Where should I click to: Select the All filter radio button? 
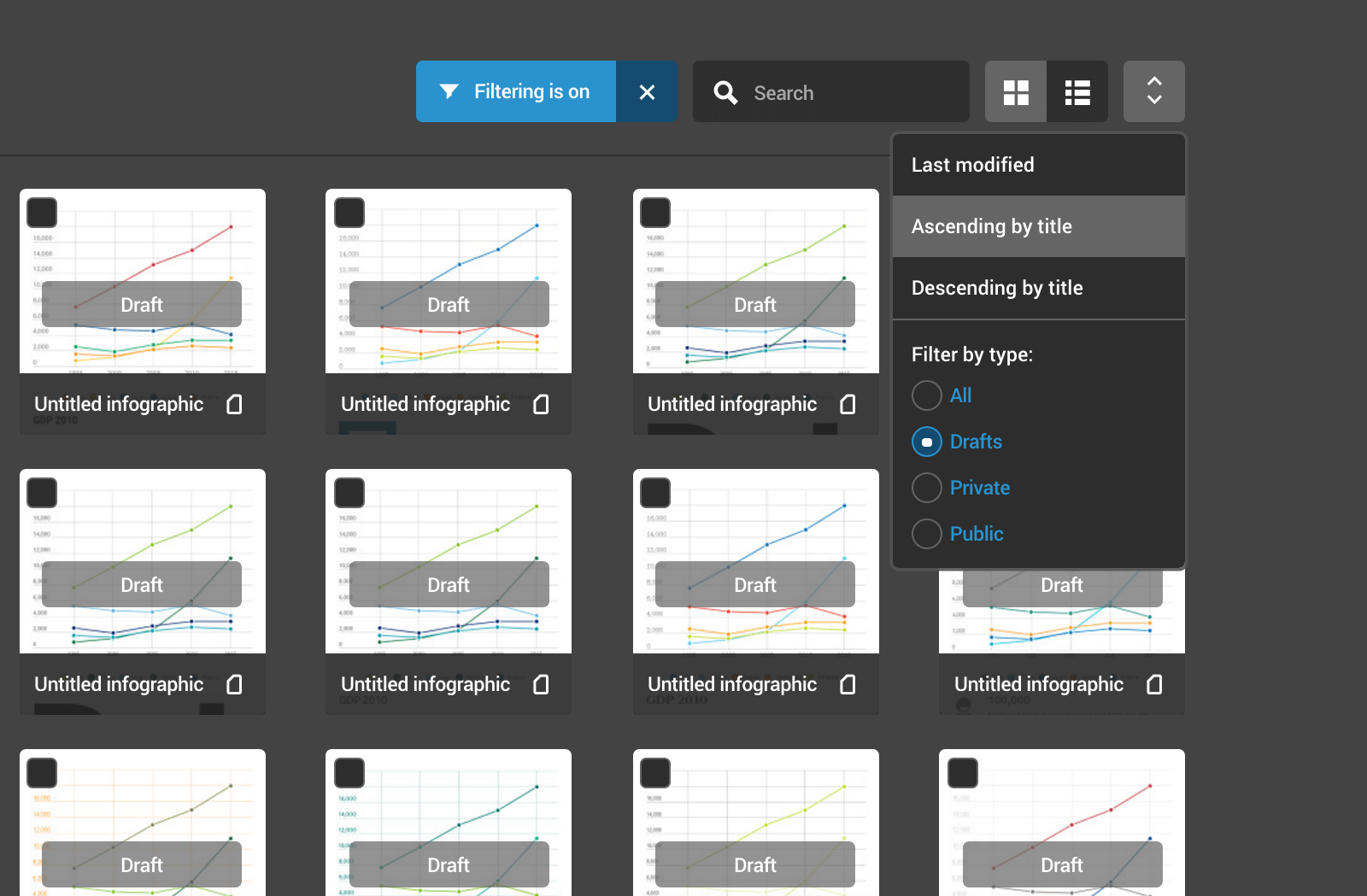pos(927,395)
